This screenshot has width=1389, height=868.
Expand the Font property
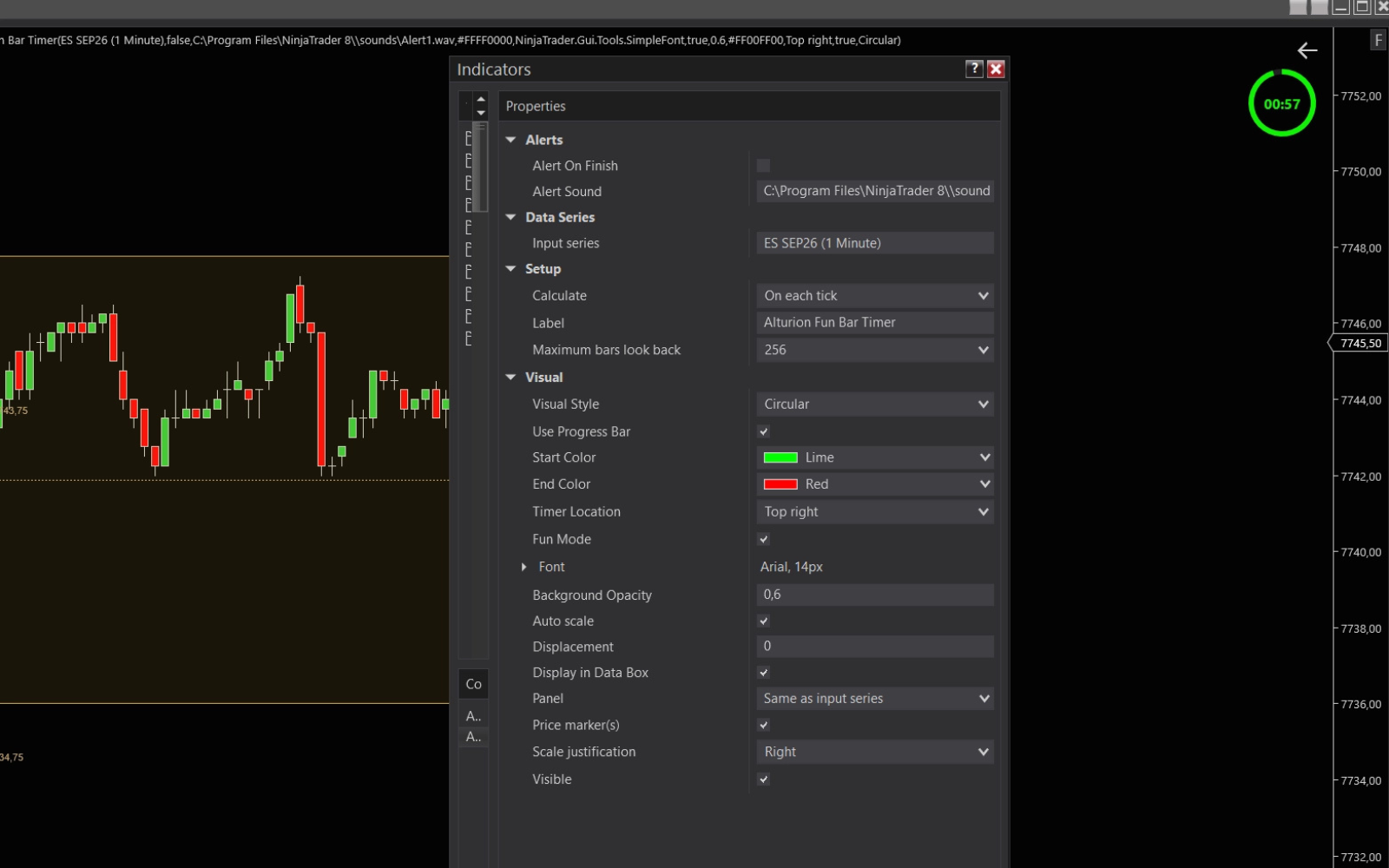(x=523, y=567)
